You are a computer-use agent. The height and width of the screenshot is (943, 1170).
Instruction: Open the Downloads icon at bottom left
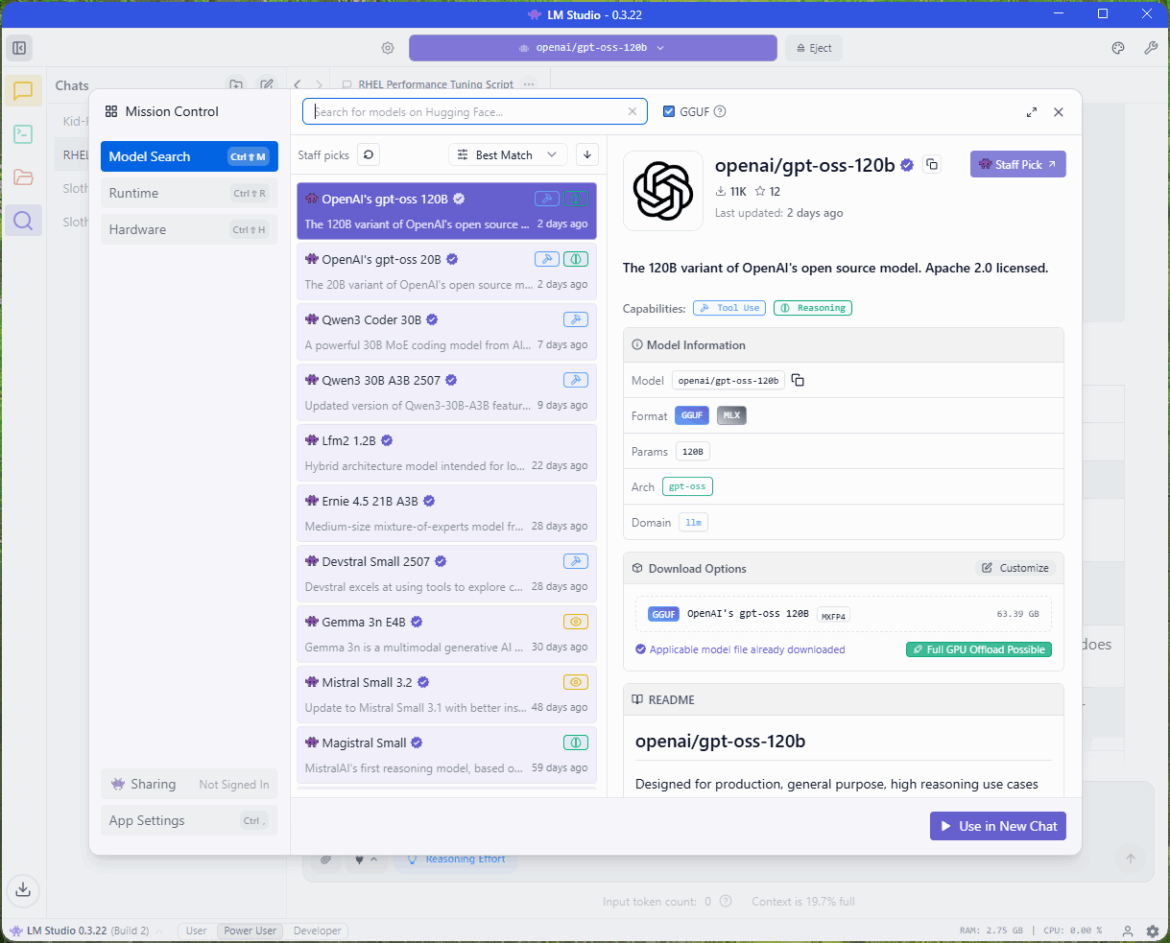coord(23,889)
